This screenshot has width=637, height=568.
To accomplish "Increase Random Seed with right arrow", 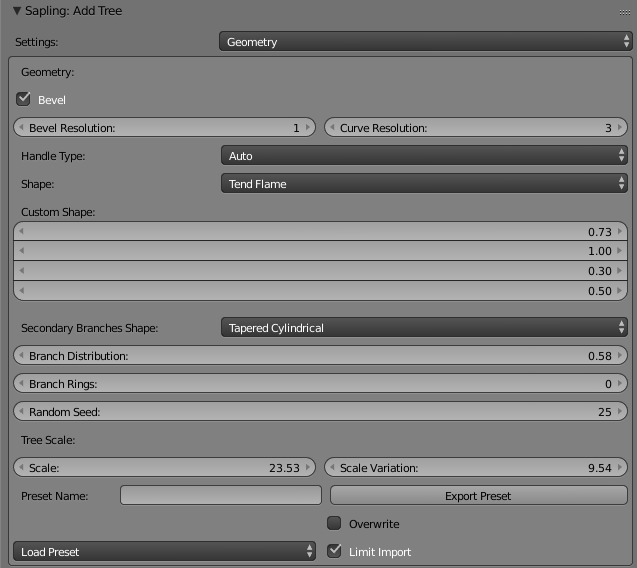I will click(x=620, y=411).
